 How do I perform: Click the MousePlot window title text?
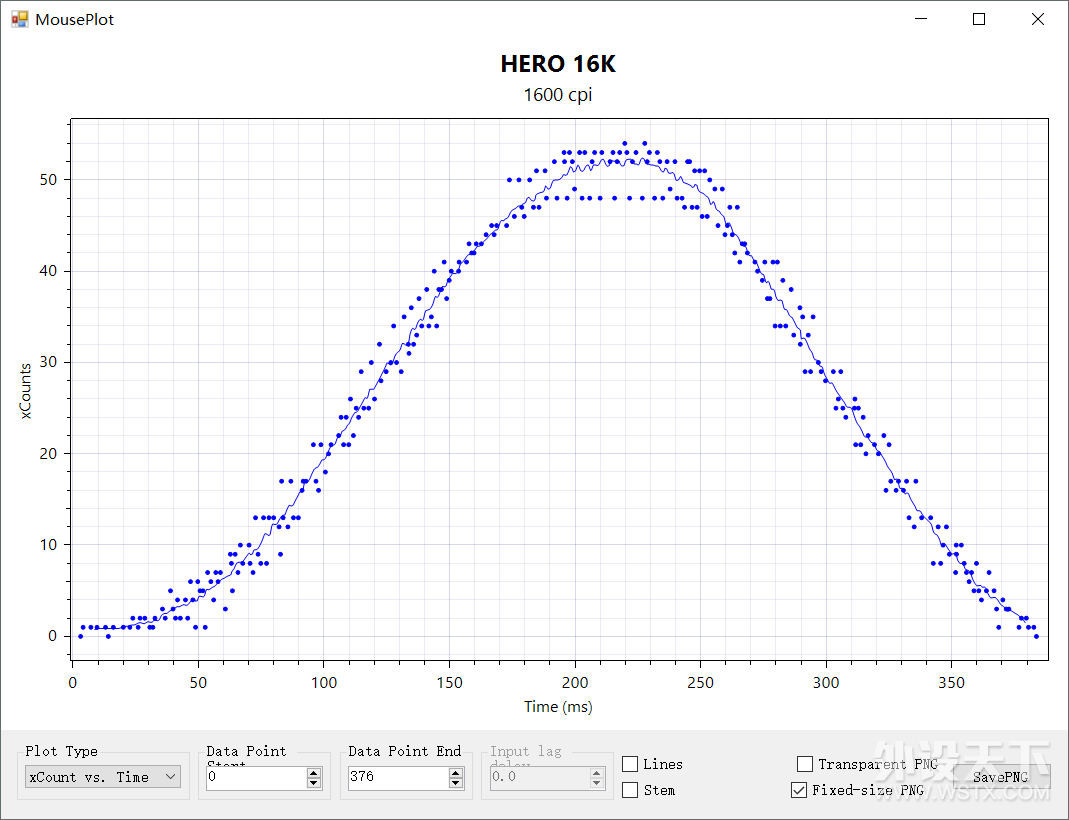[x=74, y=20]
